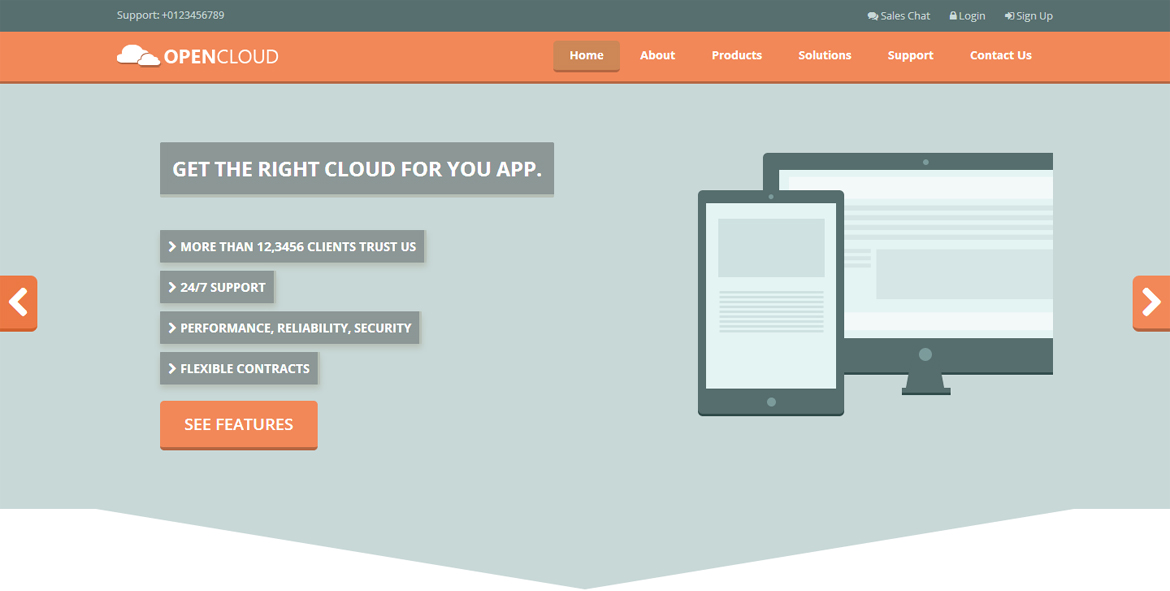The width and height of the screenshot is (1170, 591).
Task: Go to the Support nav item
Action: 910,56
